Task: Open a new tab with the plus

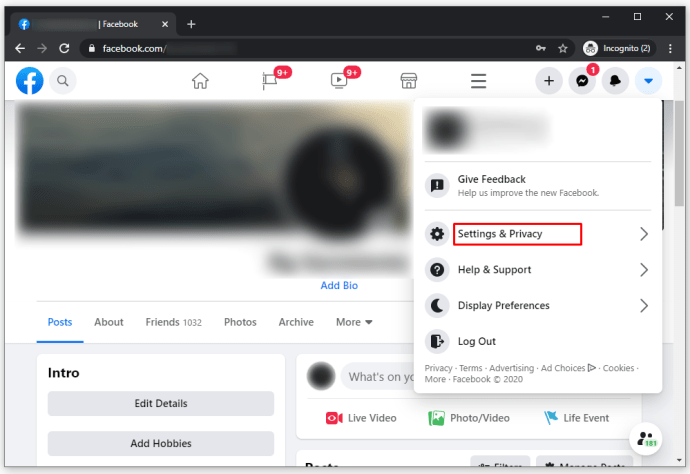Action: tap(191, 24)
